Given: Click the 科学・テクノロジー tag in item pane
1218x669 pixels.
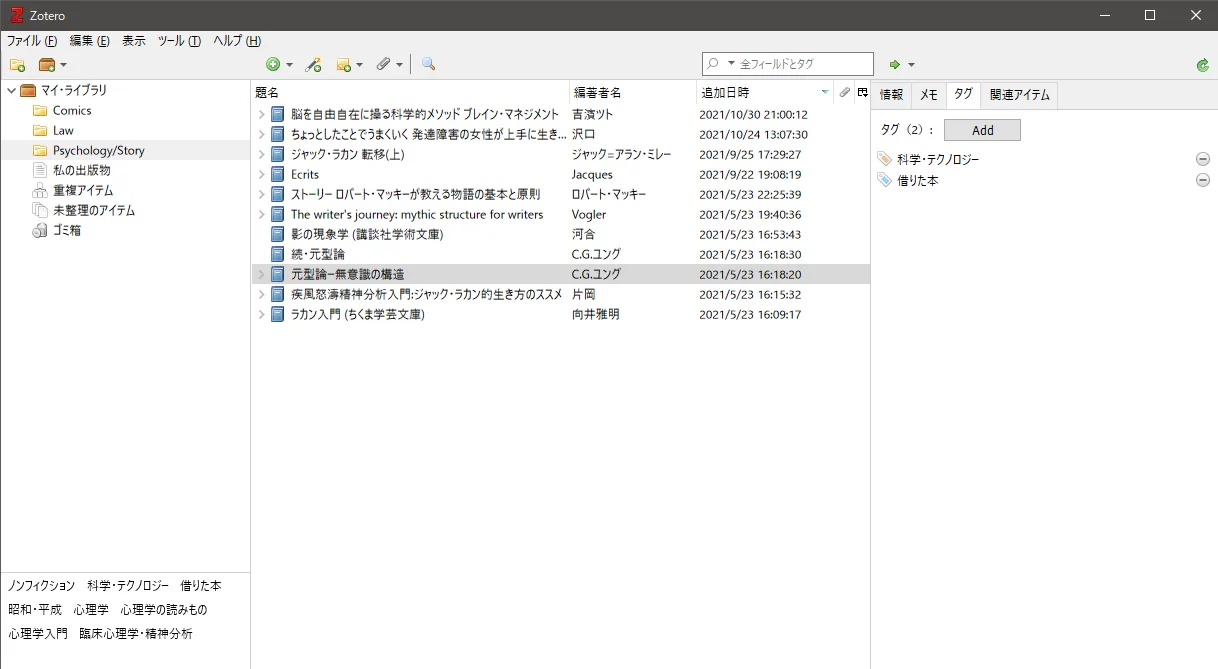Looking at the screenshot, I should (x=938, y=160).
